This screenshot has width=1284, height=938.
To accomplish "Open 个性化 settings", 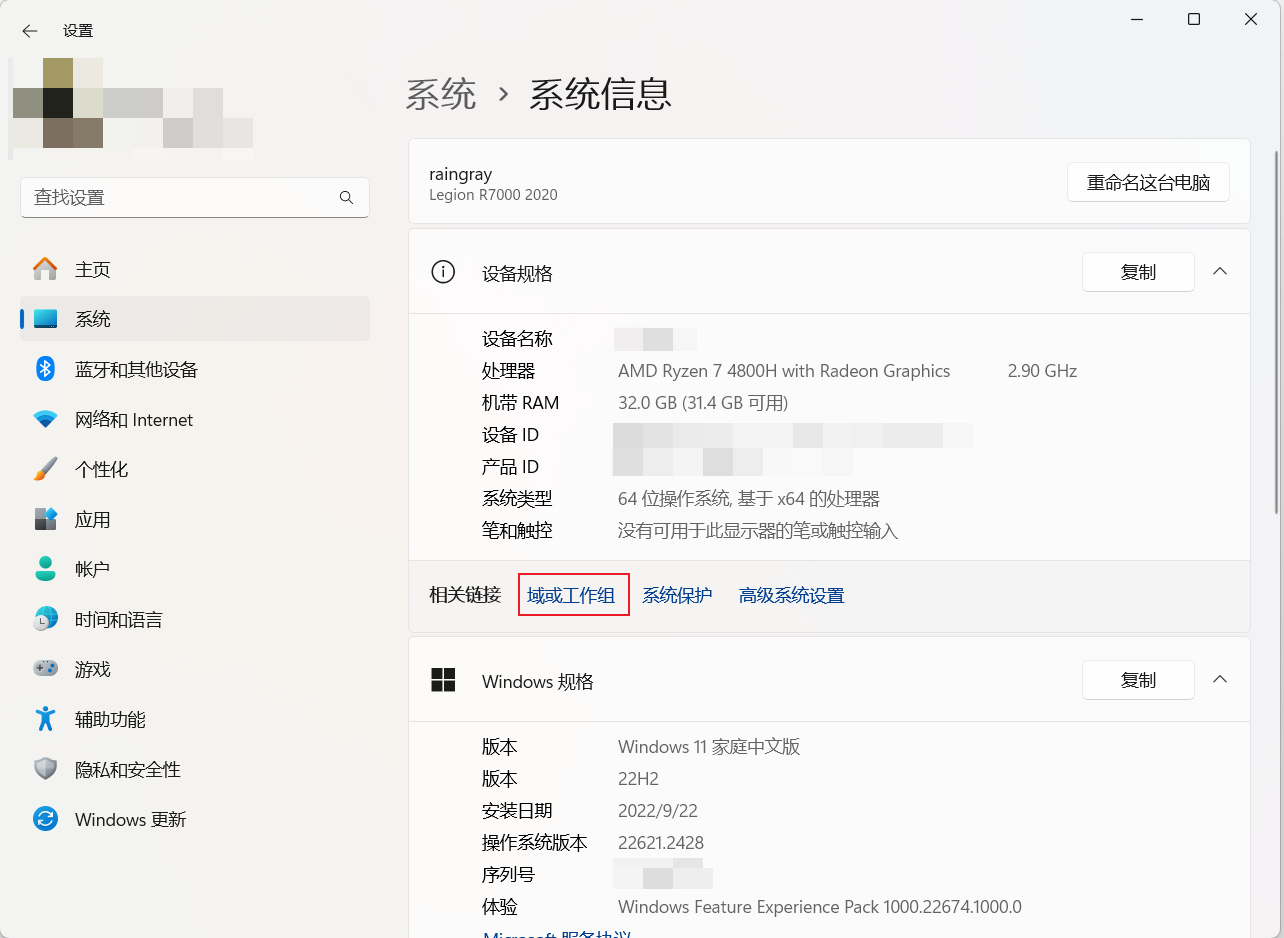I will point(195,469).
